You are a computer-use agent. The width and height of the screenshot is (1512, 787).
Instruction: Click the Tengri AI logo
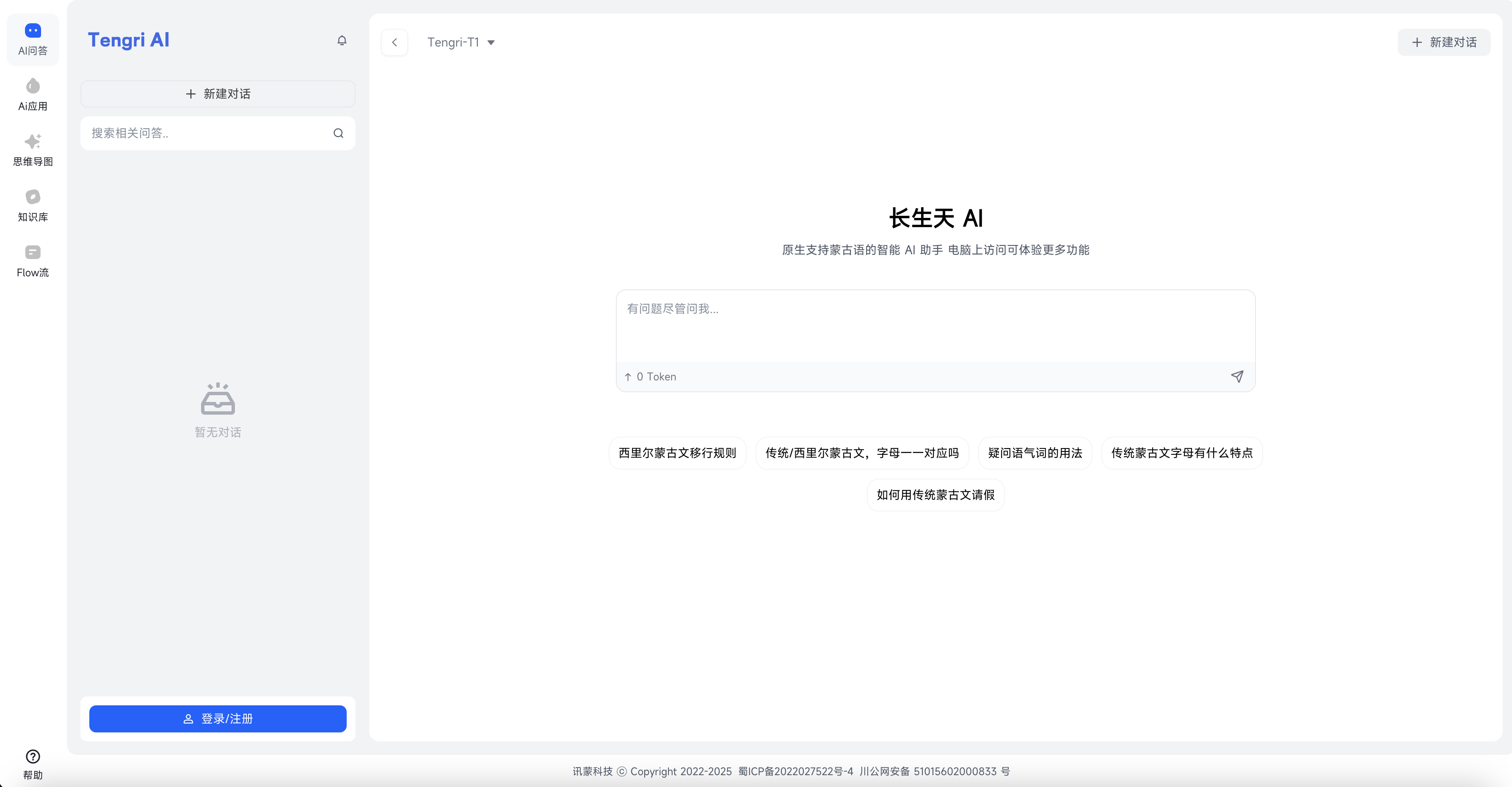pyautogui.click(x=129, y=40)
